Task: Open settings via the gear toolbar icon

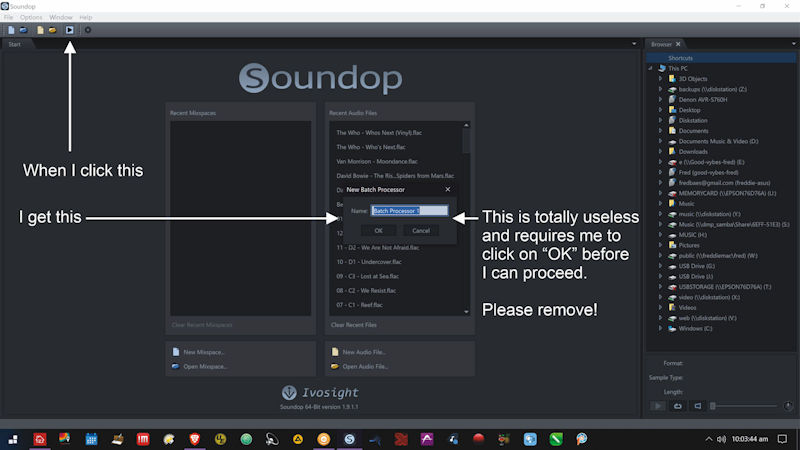Action: pos(88,30)
